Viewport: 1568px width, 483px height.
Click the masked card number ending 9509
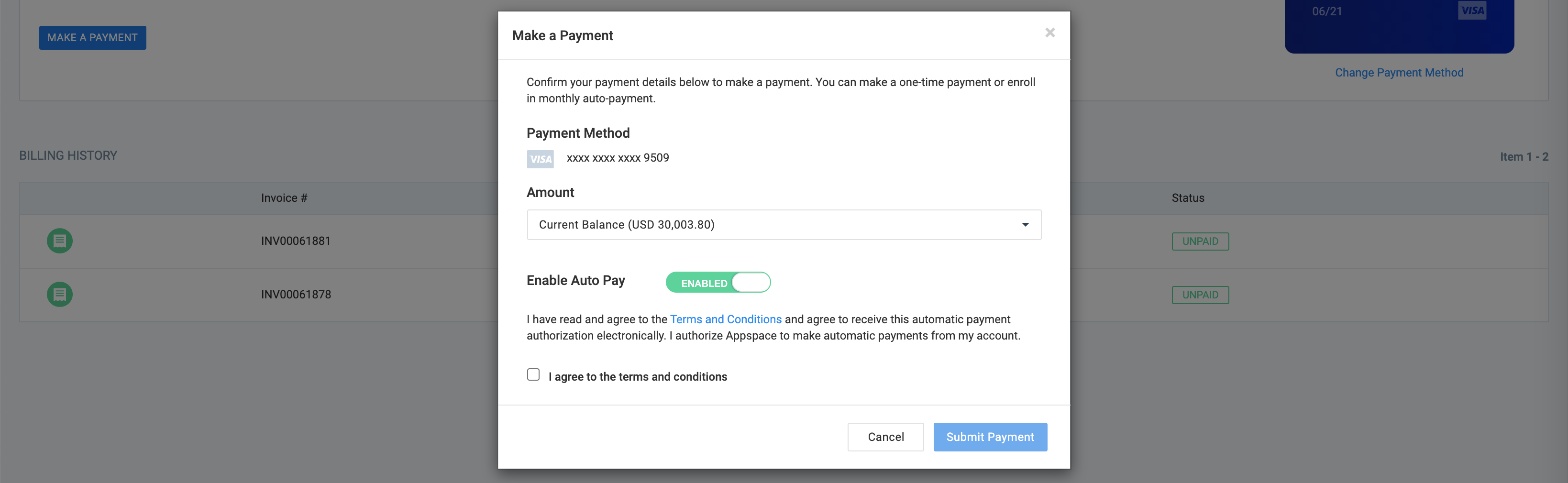coord(617,158)
